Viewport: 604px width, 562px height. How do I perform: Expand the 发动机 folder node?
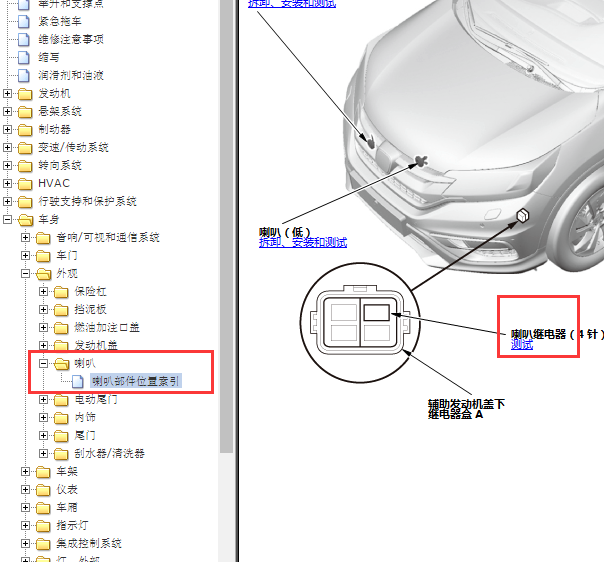pyautogui.click(x=7, y=93)
